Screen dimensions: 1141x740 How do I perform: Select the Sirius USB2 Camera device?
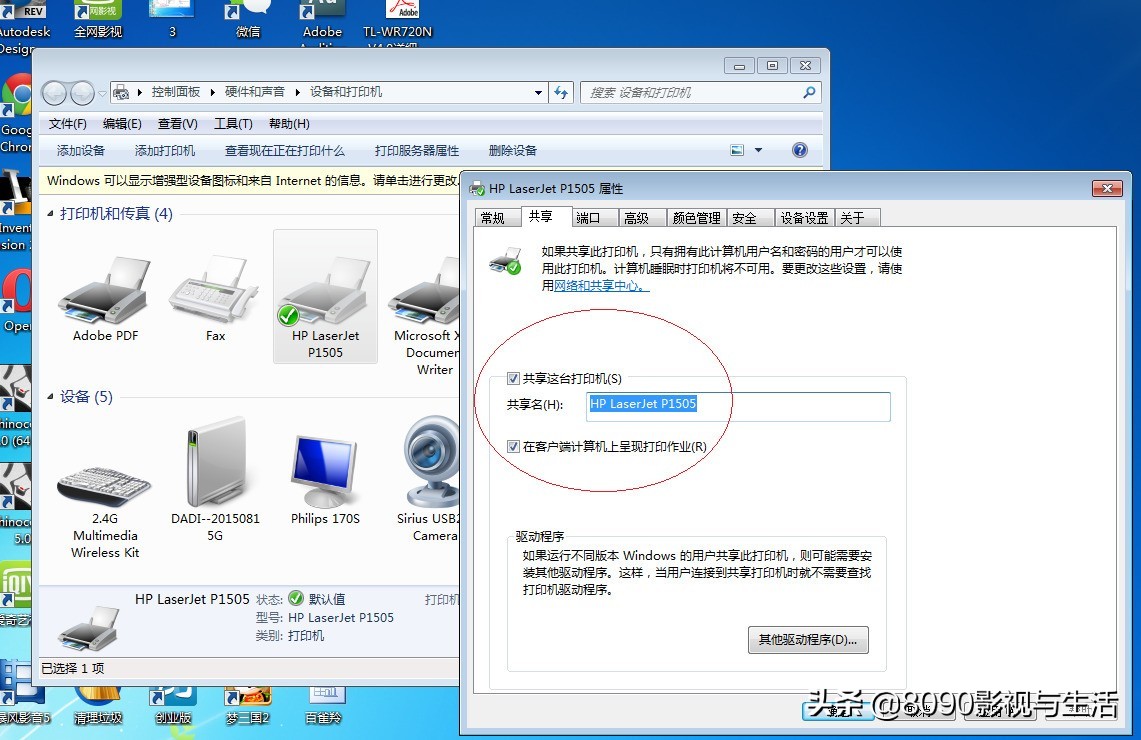pos(430,465)
